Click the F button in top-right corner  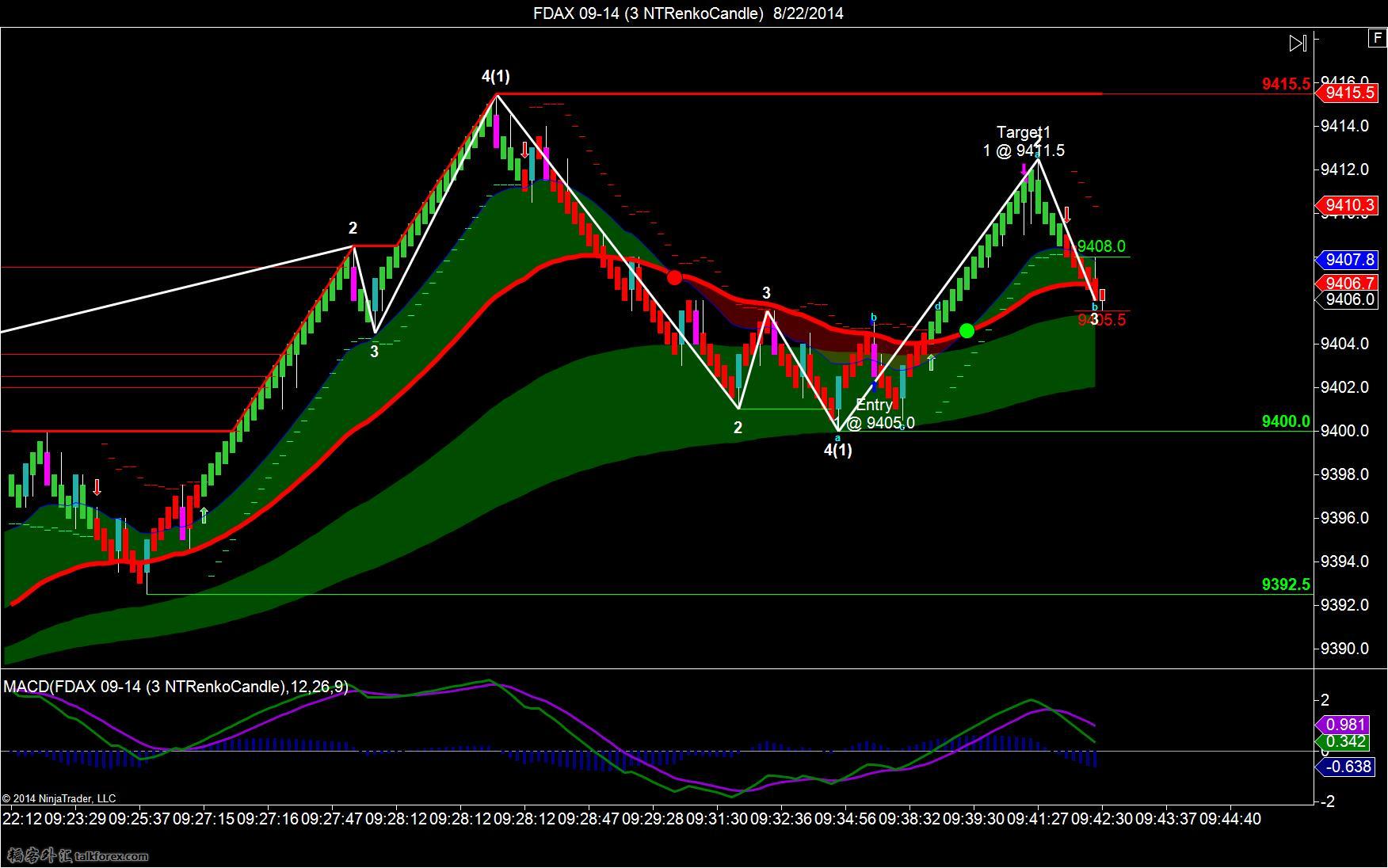[x=1378, y=37]
